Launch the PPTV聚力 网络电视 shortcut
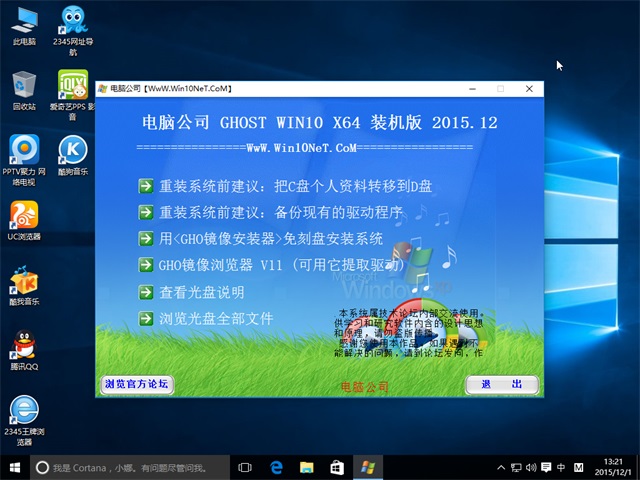 [x=24, y=160]
